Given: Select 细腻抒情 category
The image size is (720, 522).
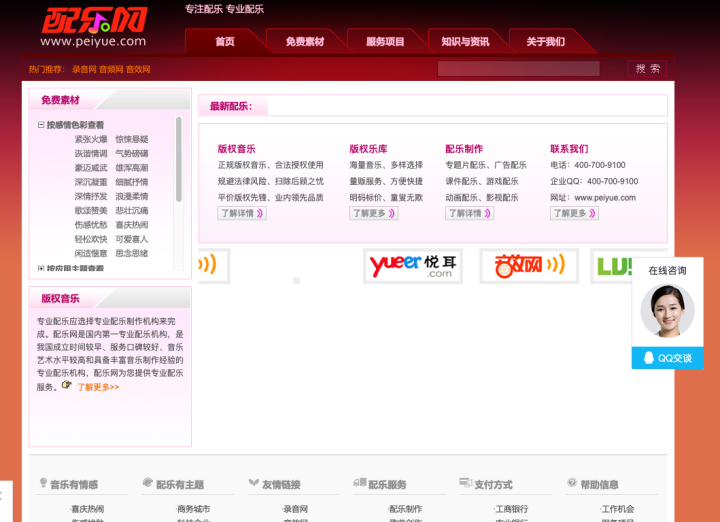Looking at the screenshot, I should [x=132, y=182].
